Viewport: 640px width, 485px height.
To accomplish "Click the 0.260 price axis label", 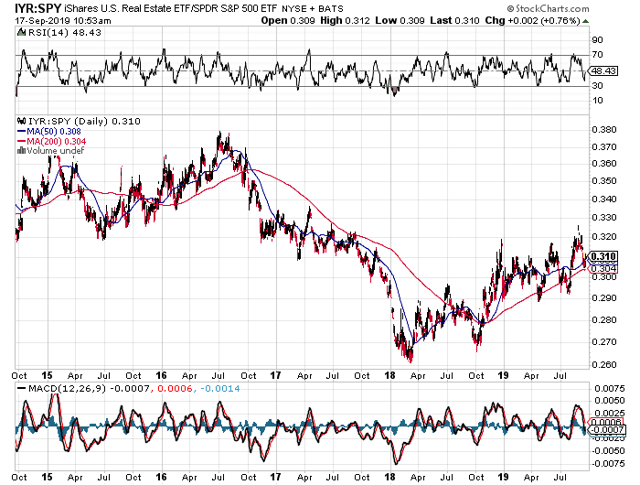I will (x=604, y=365).
